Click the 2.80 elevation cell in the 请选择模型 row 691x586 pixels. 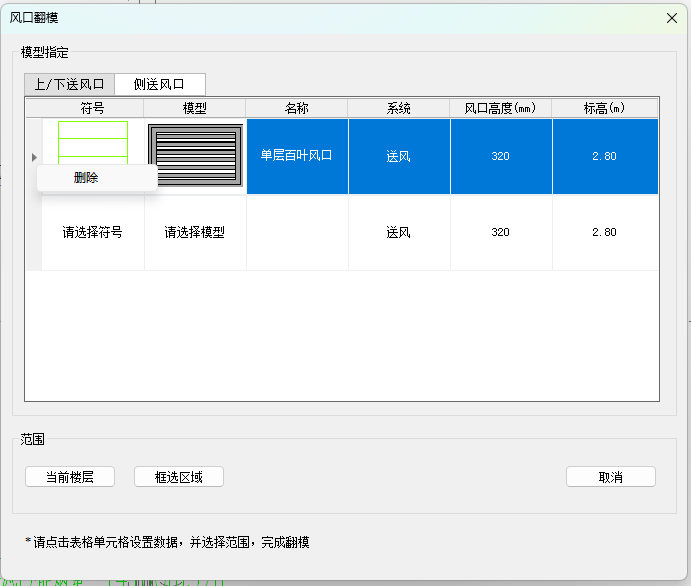[604, 232]
